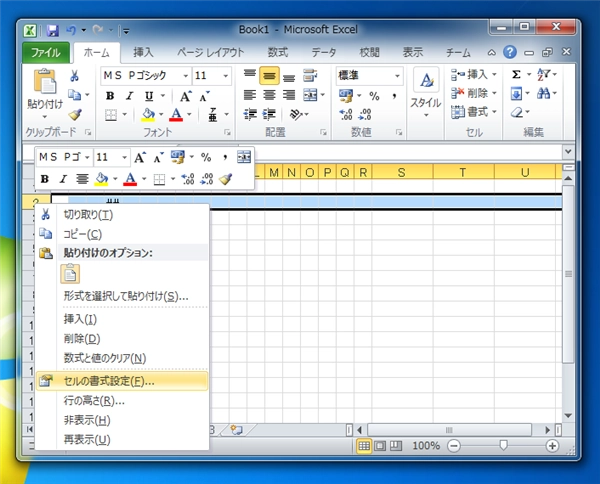Toggle mini toolbar Bold button

[x=44, y=179]
